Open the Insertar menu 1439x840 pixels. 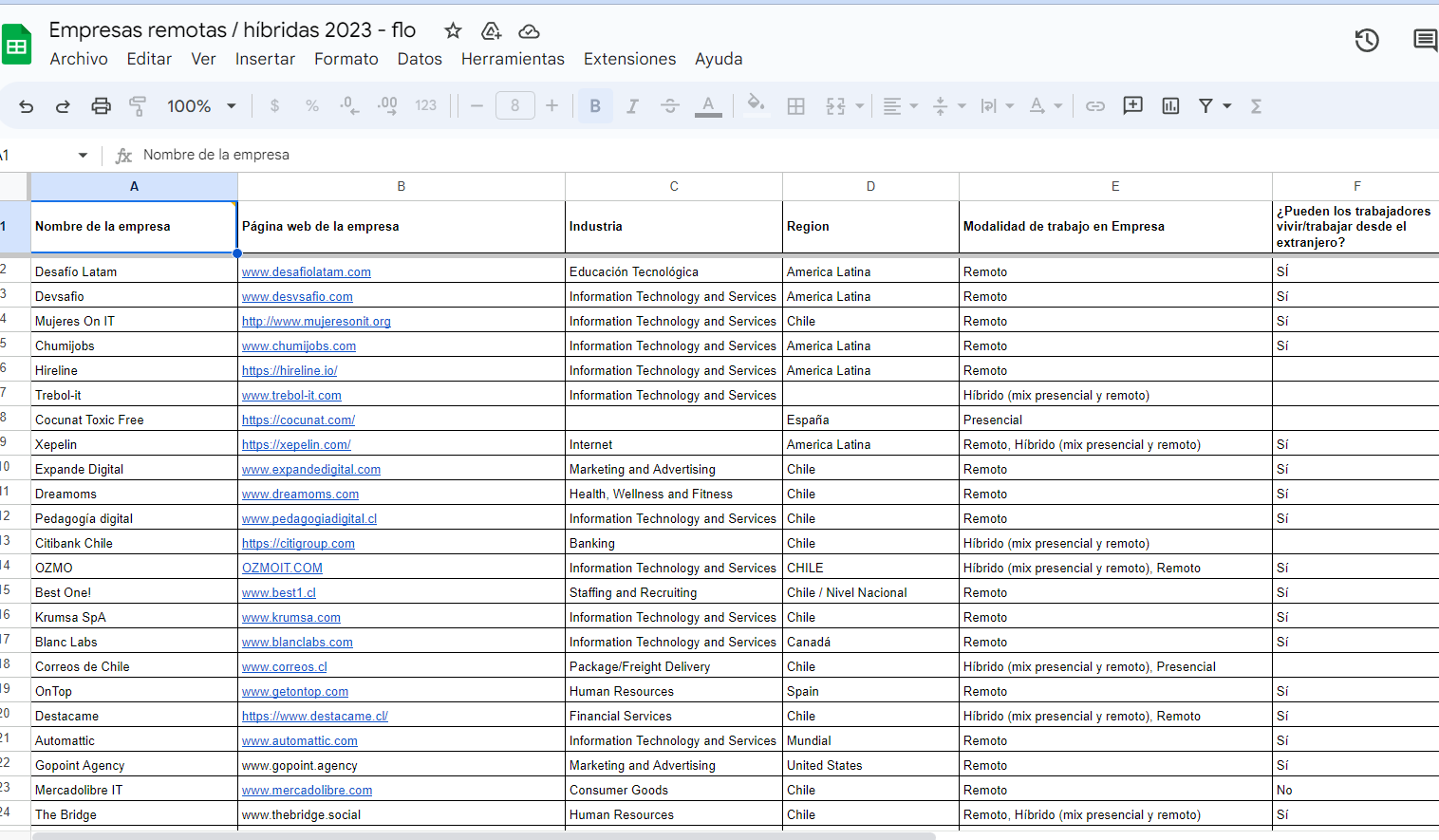(265, 59)
